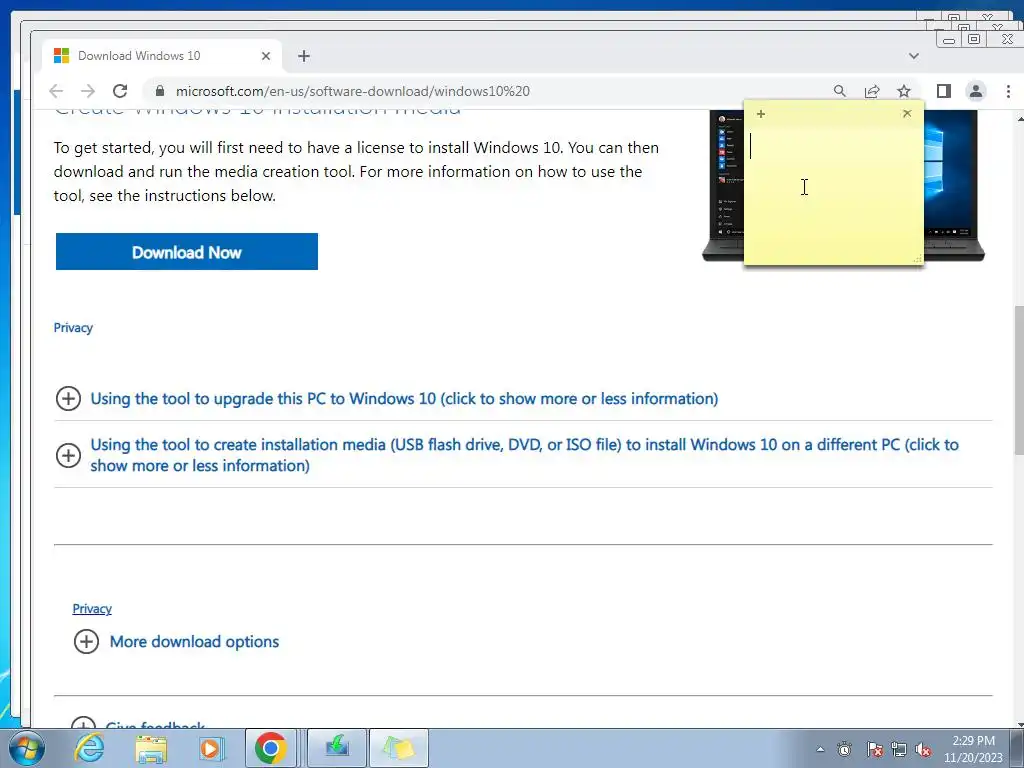Click the network tray icon
Screen dimensions: 1024x768
pos(899,750)
